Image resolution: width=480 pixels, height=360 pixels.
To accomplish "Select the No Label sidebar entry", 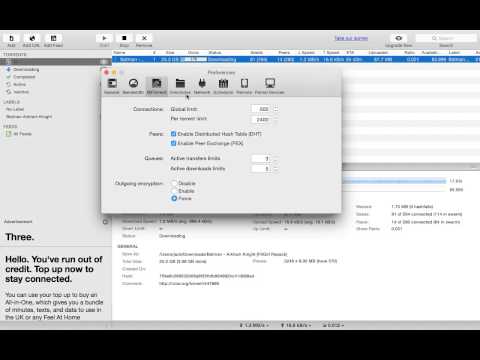I will pos(15,109).
